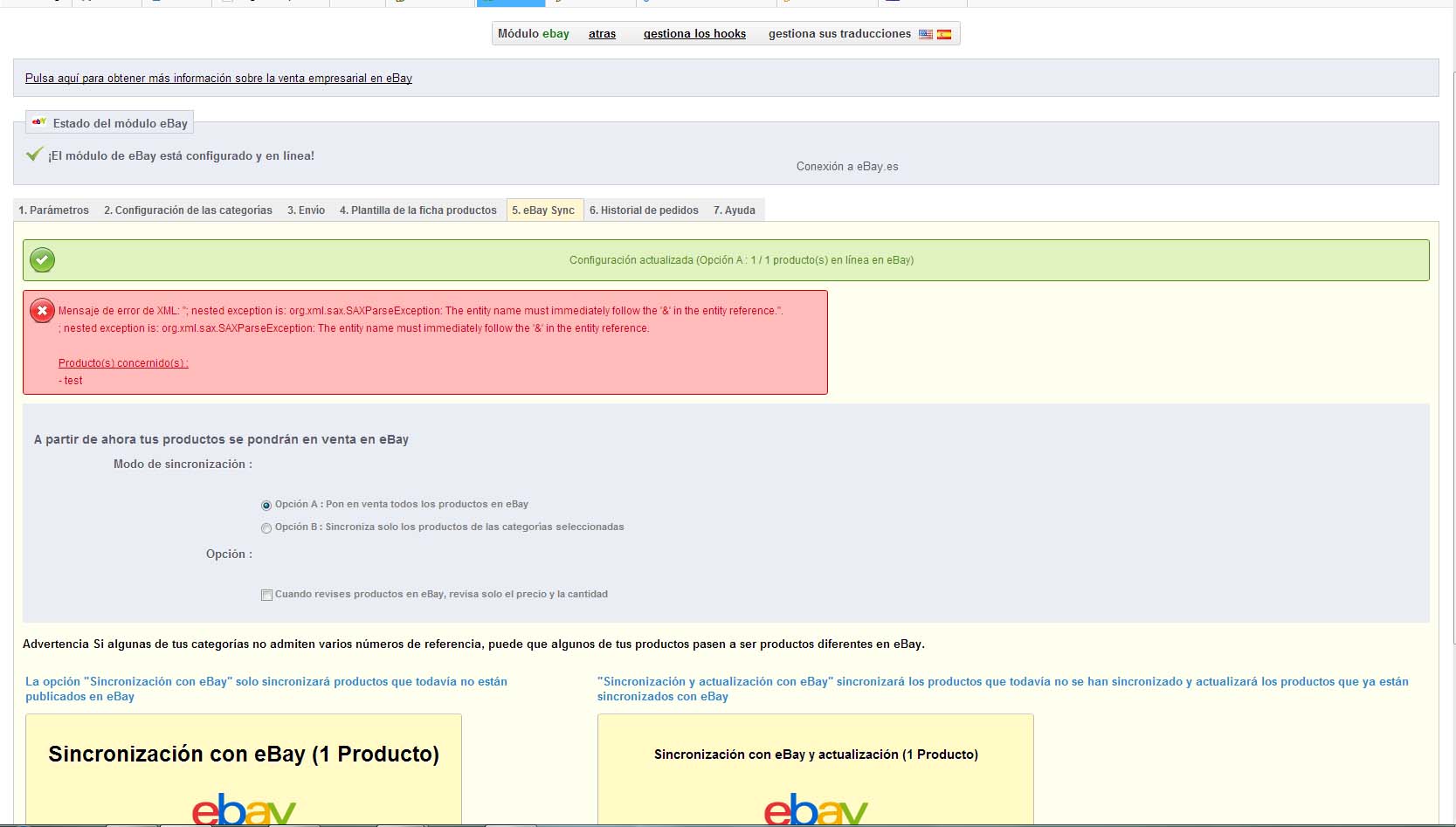Click the eBay logo in module status header
Image resolution: width=1456 pixels, height=827 pixels.
[39, 122]
